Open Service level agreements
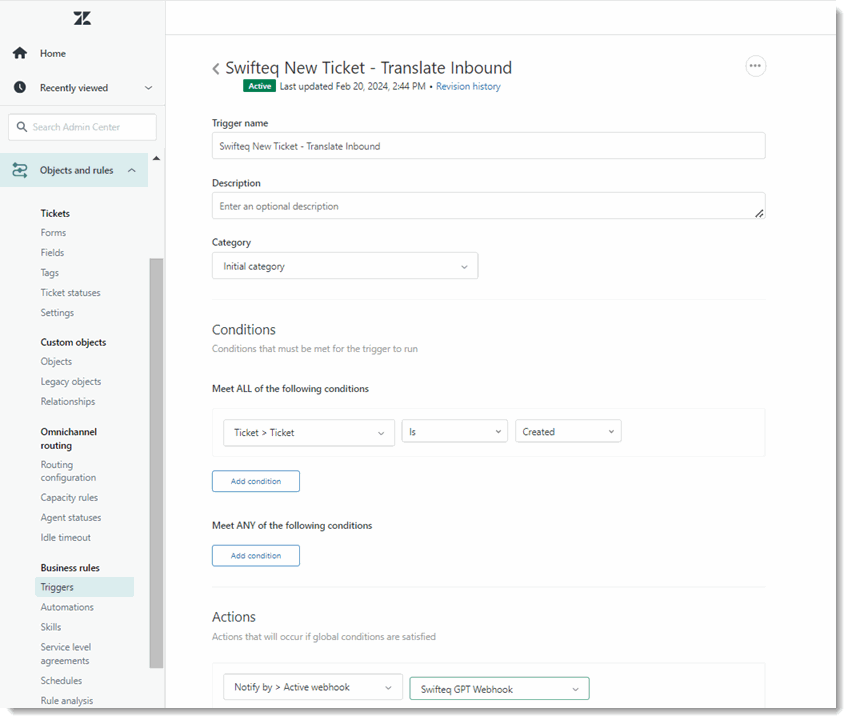 click(x=66, y=654)
